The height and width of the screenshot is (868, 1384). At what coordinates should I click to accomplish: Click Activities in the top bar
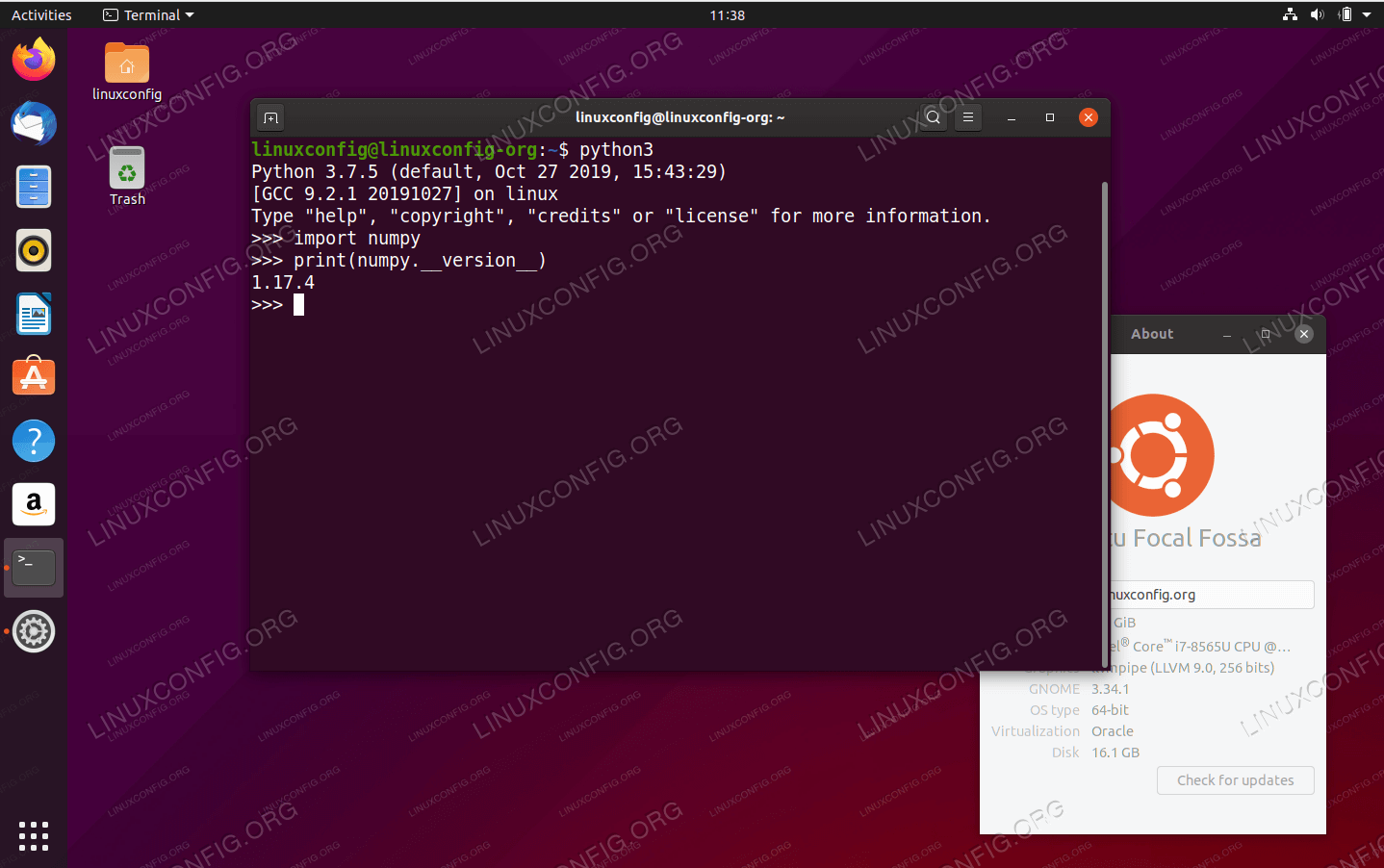pos(41,15)
